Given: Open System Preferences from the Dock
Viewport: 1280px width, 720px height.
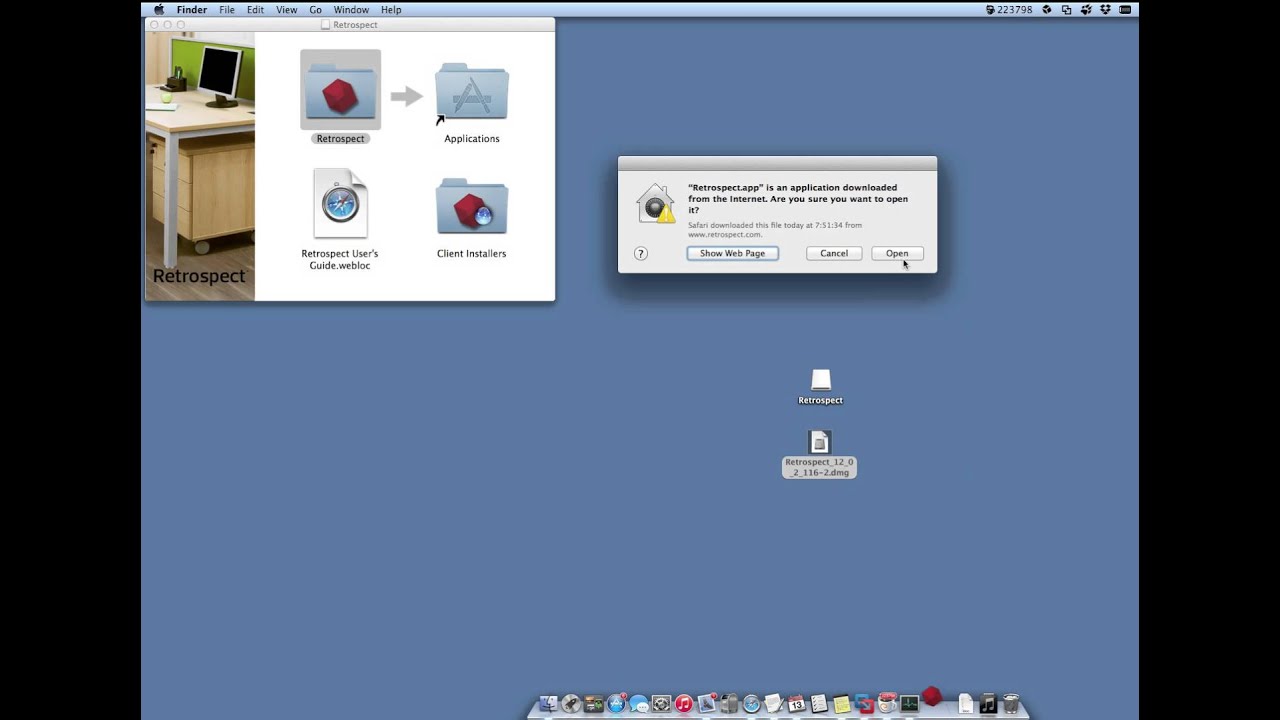Looking at the screenshot, I should click(x=662, y=704).
